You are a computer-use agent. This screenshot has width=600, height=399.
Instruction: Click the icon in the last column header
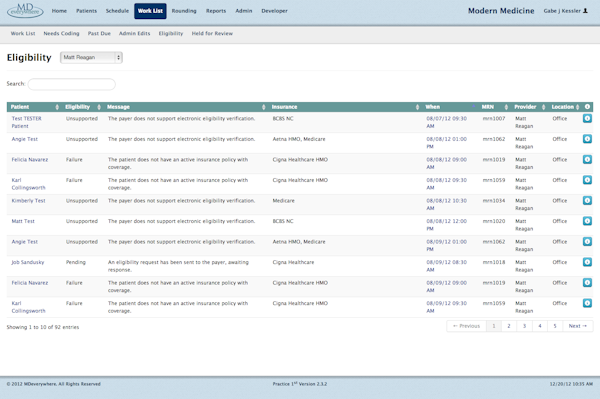point(587,107)
